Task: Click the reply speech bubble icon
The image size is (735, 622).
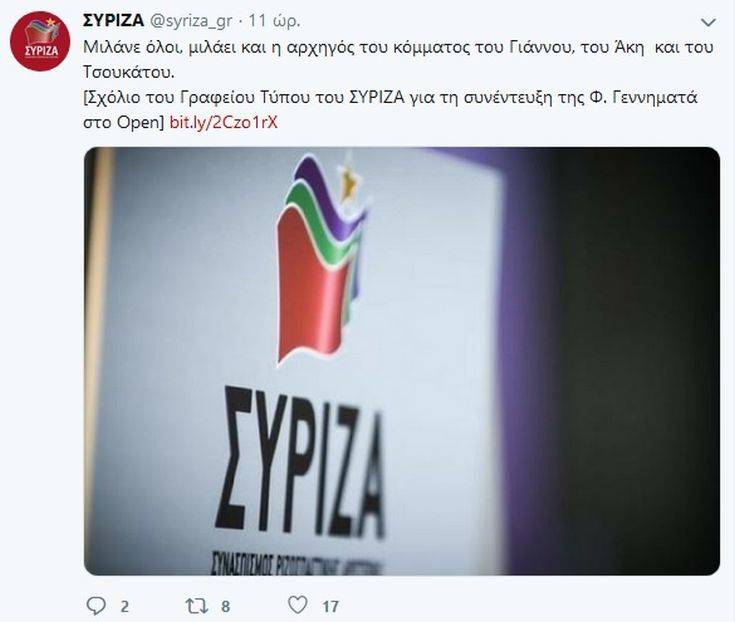Action: [97, 606]
